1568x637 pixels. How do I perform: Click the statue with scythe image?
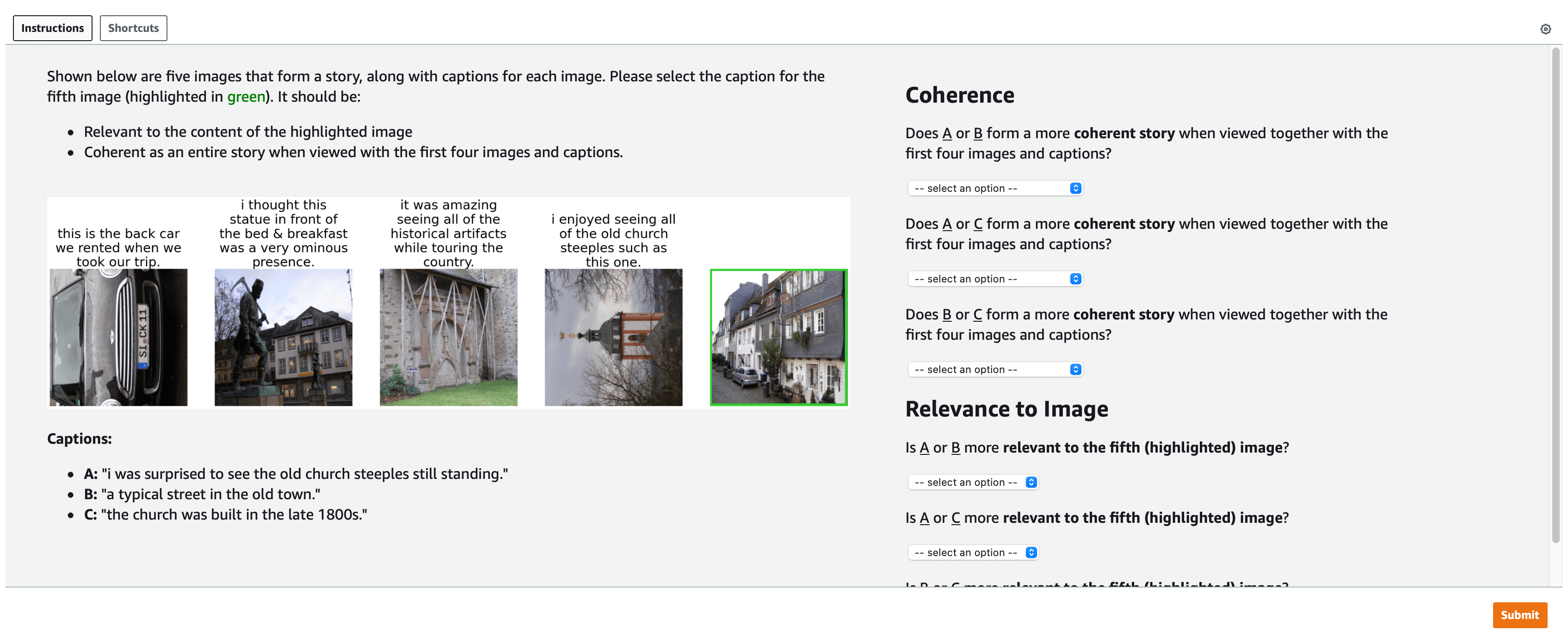(x=283, y=337)
